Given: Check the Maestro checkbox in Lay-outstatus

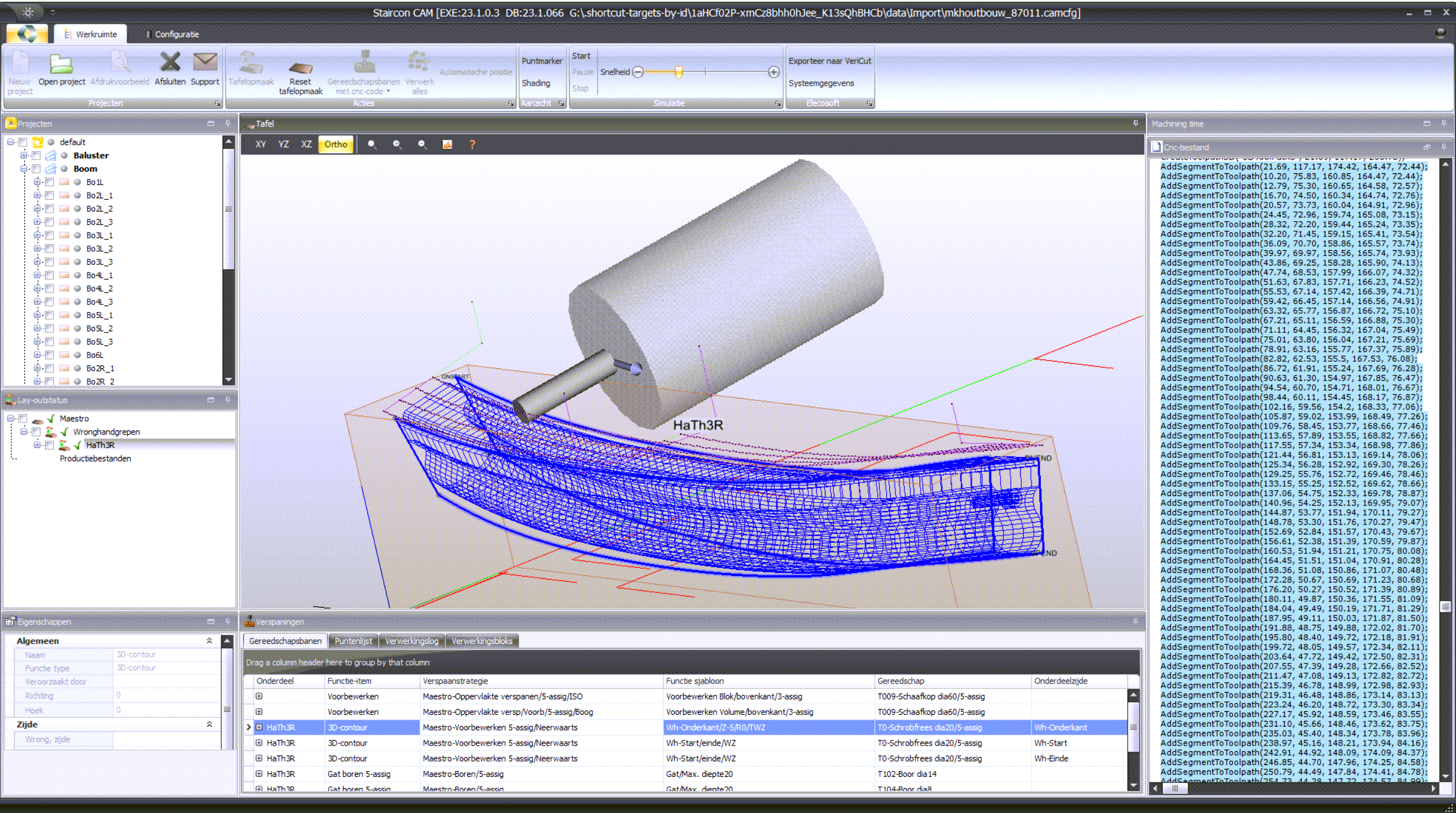Looking at the screenshot, I should coord(22,419).
